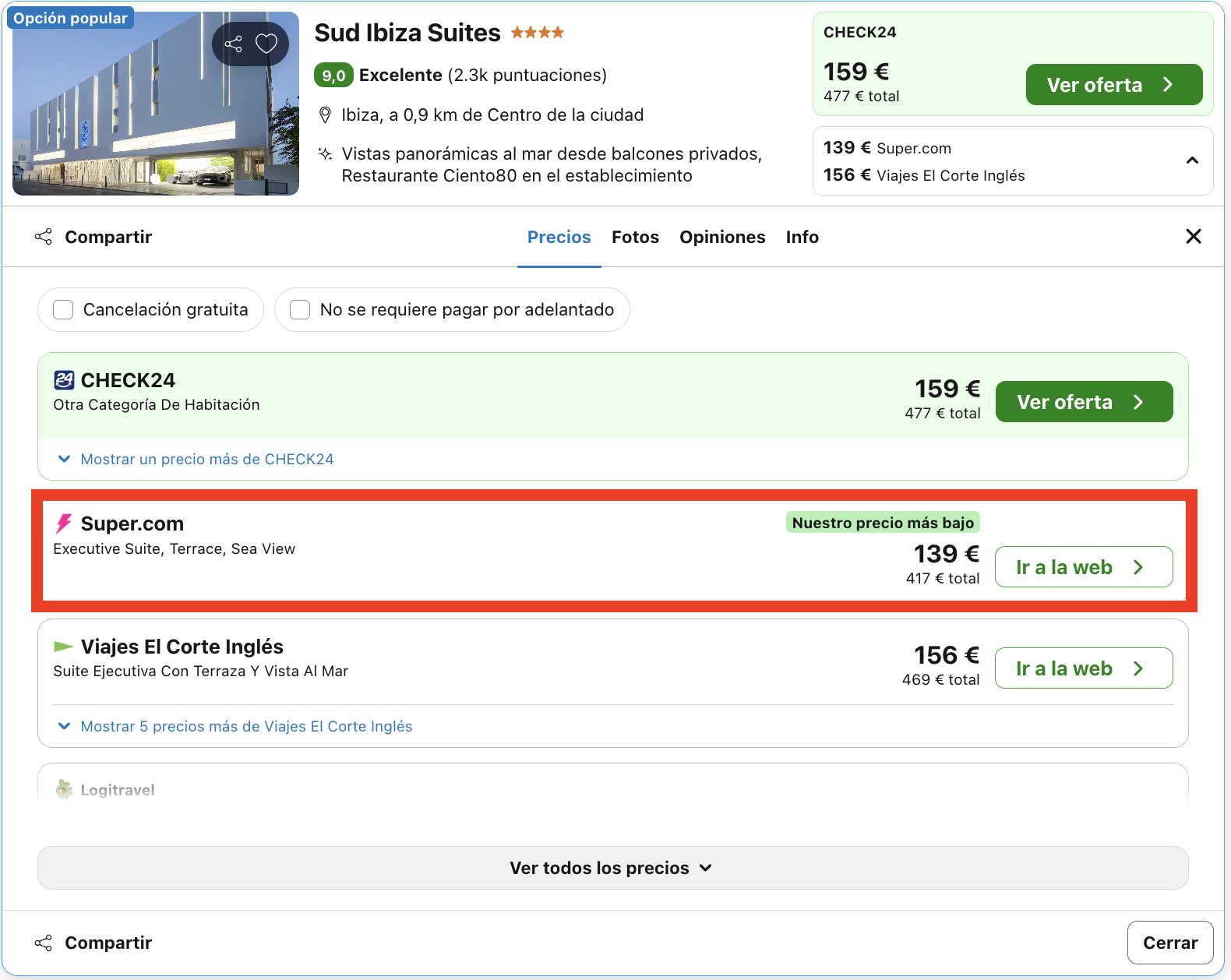Save hotel with the heart icon

tap(266, 44)
